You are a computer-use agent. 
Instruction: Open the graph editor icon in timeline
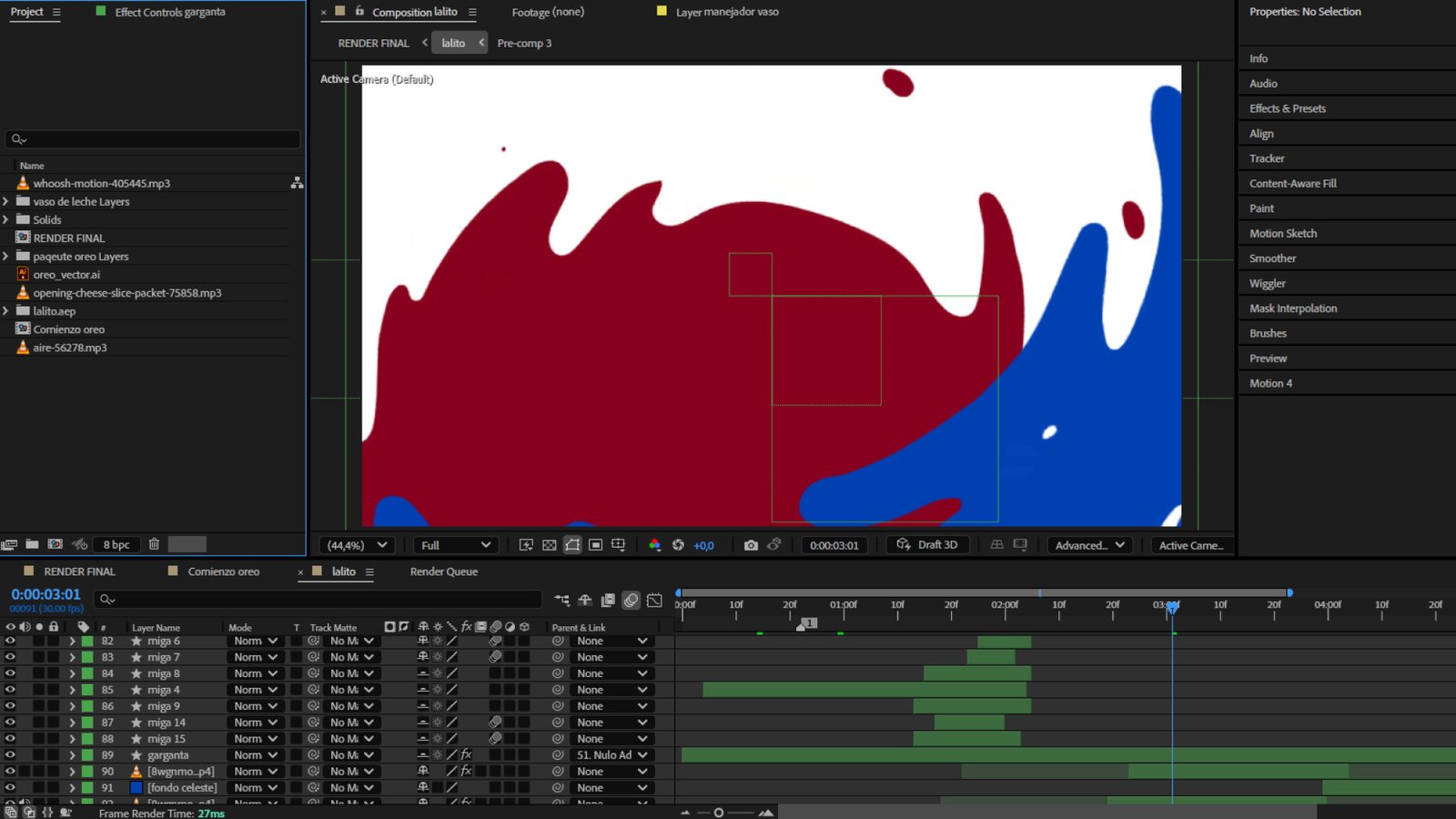pyautogui.click(x=654, y=600)
